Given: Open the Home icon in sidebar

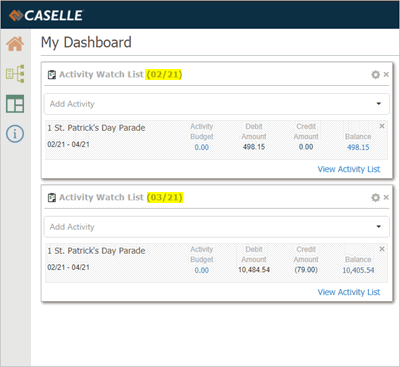Looking at the screenshot, I should pos(15,44).
